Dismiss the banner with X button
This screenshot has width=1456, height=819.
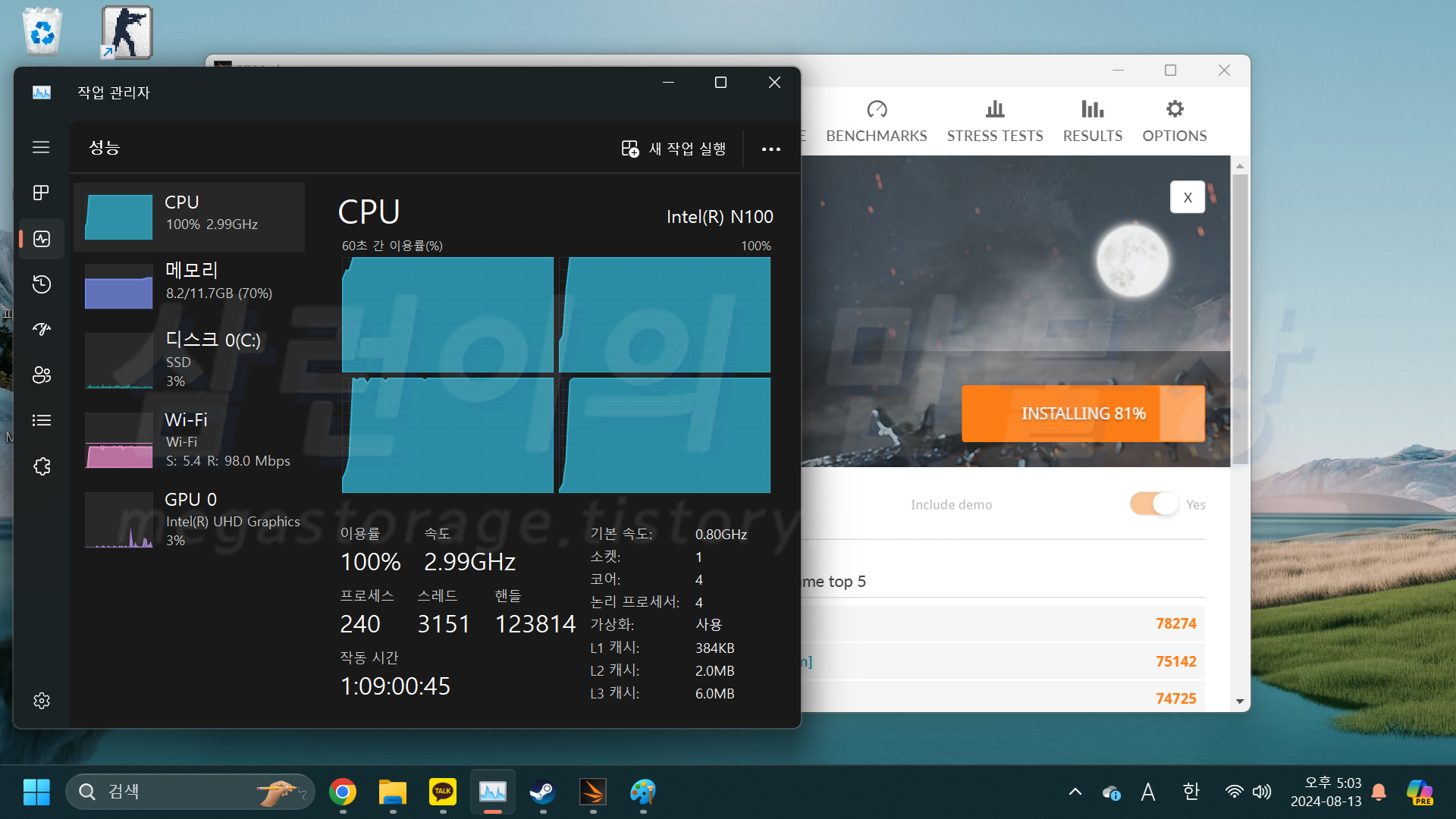coord(1187,197)
